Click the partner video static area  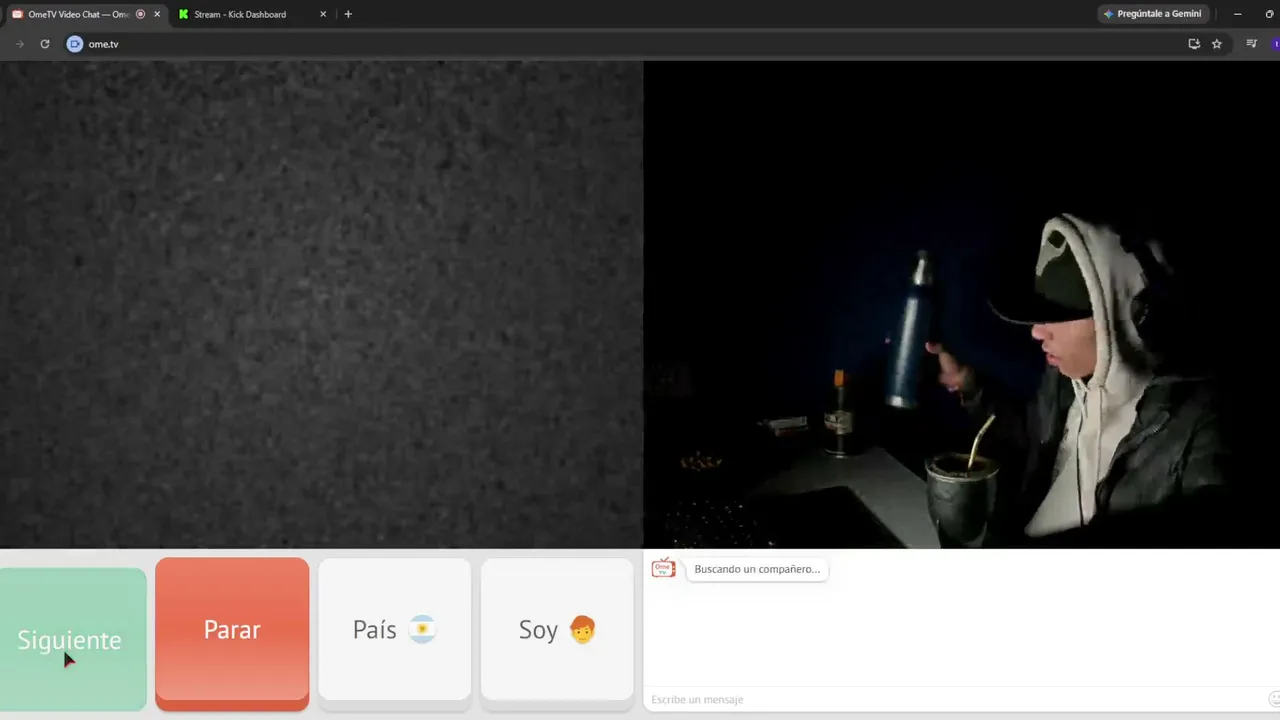tap(321, 304)
